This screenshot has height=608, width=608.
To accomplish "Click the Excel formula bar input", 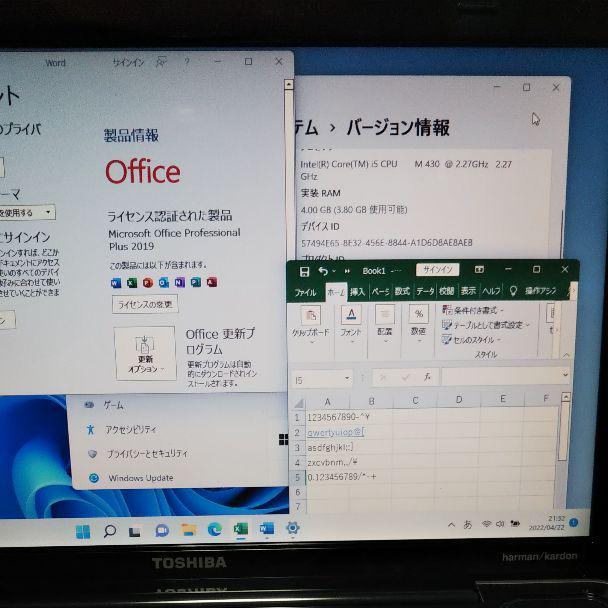I will tap(501, 376).
